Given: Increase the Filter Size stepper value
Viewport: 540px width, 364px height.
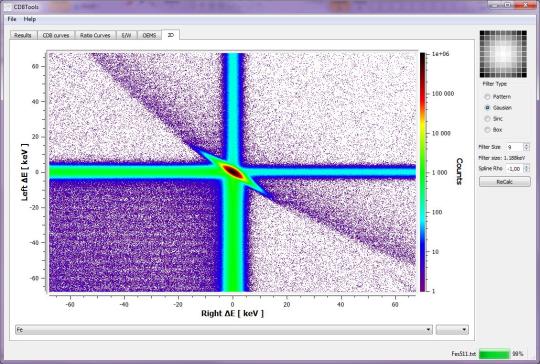Looking at the screenshot, I should pyautogui.click(x=526, y=145).
